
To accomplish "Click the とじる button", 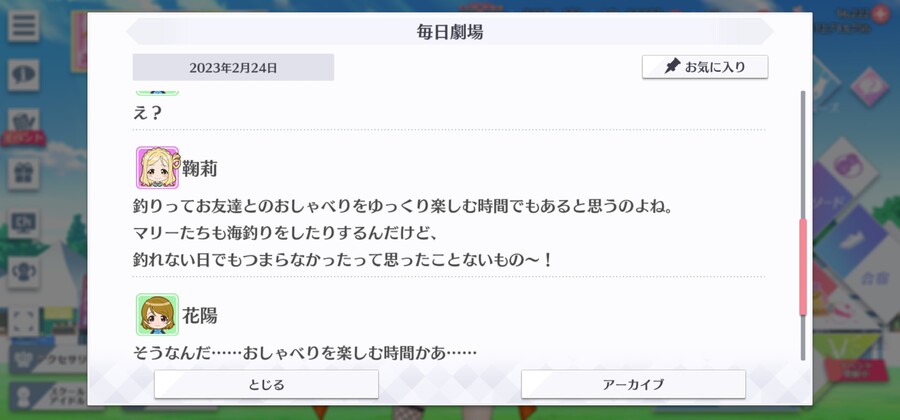I will (266, 384).
